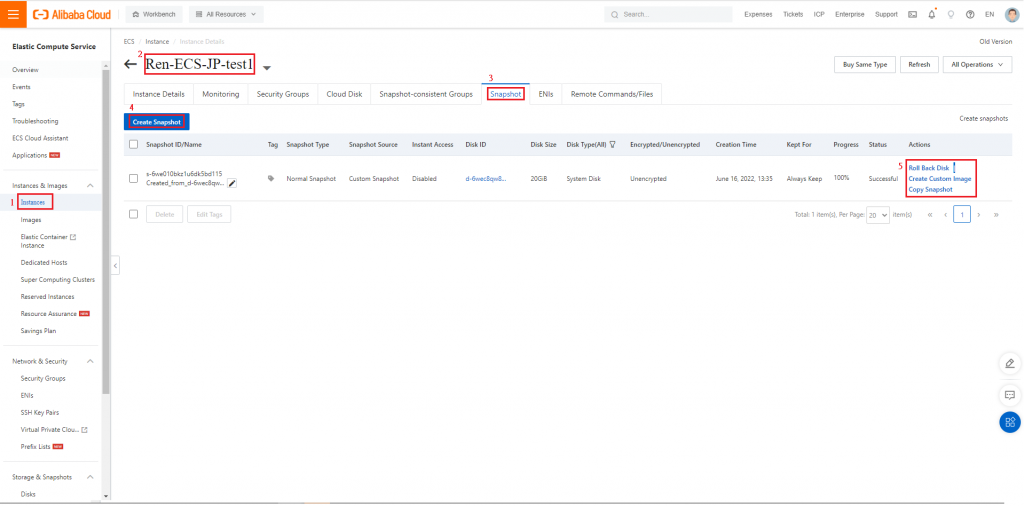This screenshot has height=506, width=1024.
Task: Click the Create Snapshot button
Action: (157, 121)
